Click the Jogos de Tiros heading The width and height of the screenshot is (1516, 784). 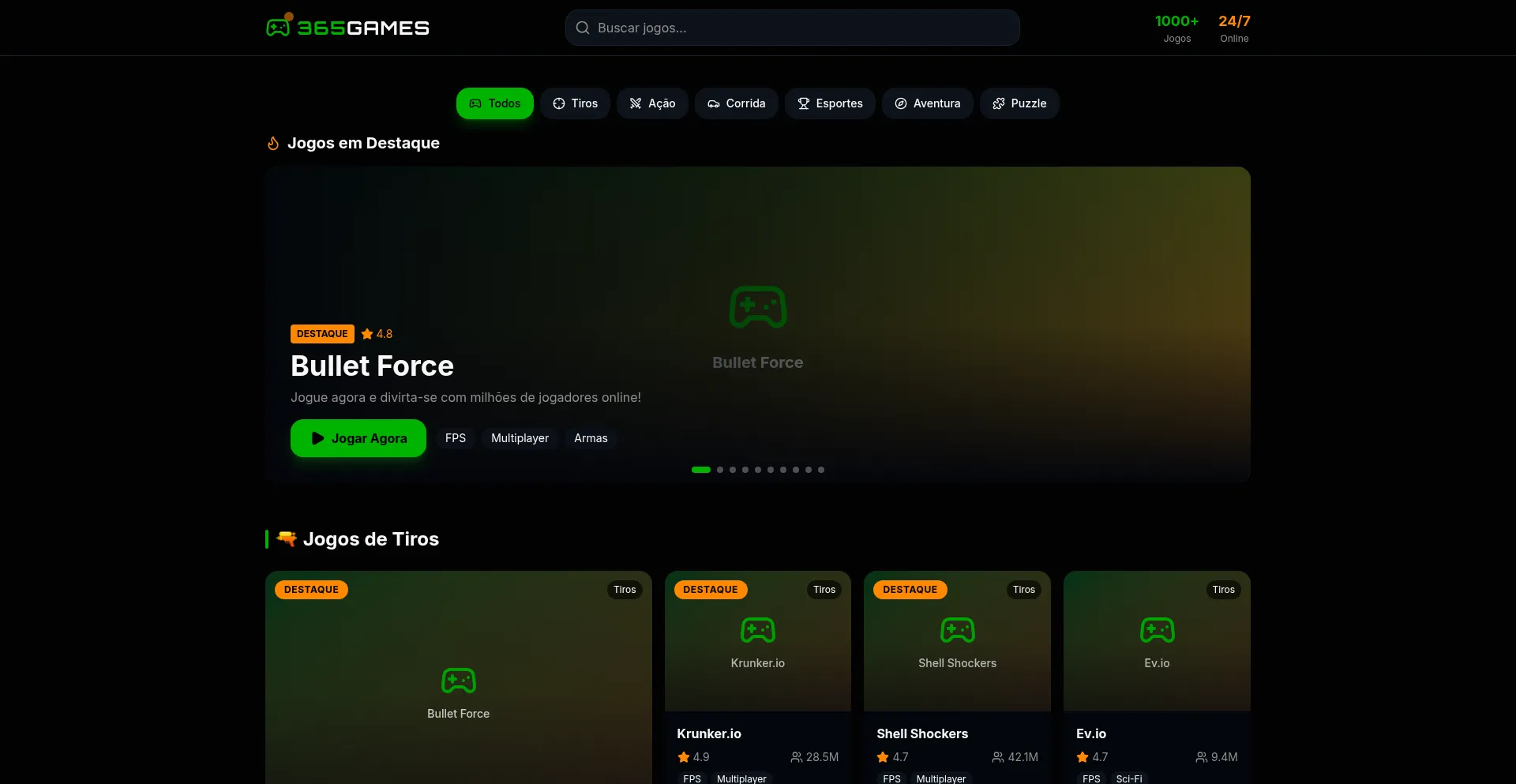pos(371,539)
